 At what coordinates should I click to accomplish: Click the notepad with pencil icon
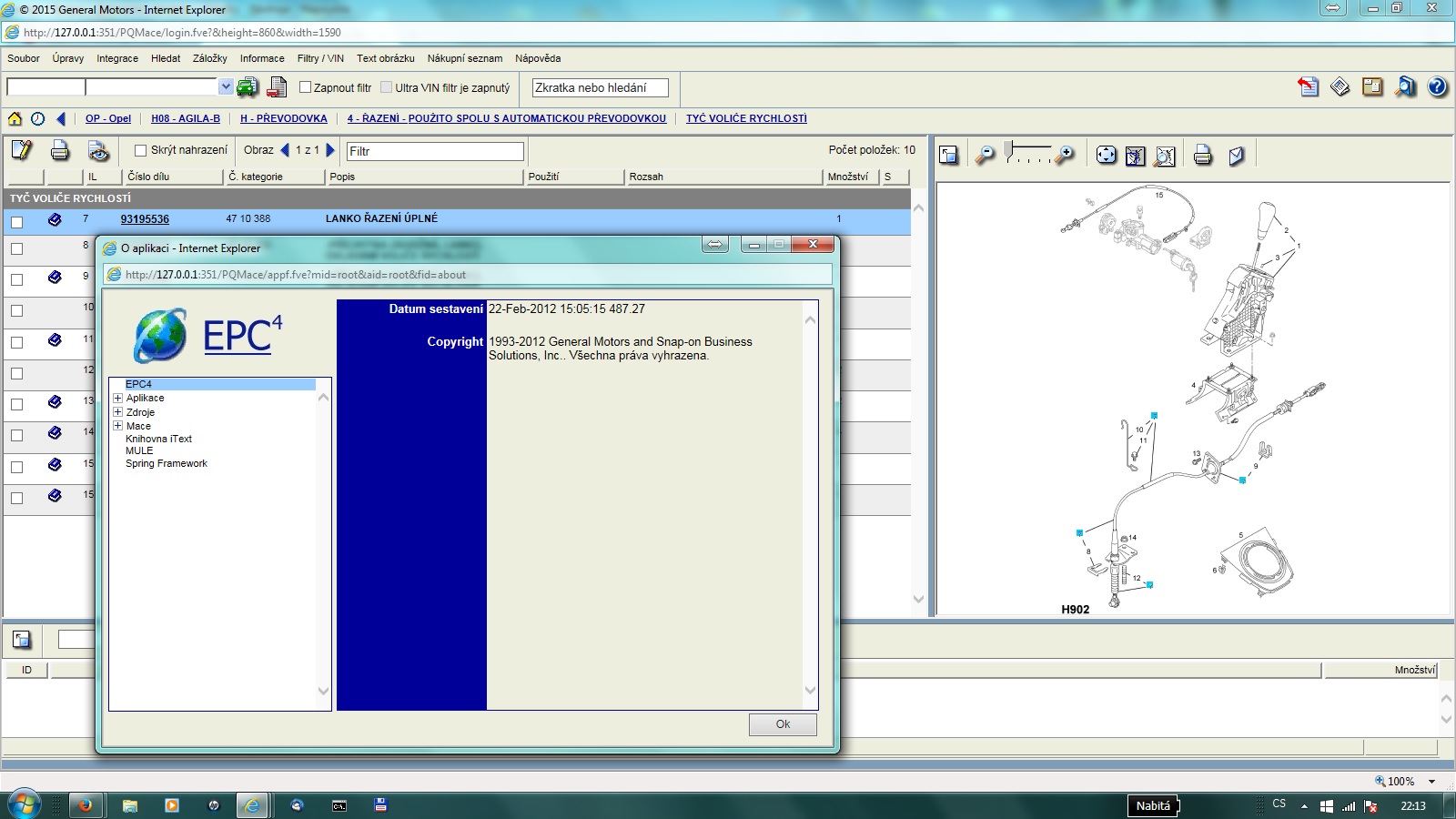[22, 150]
